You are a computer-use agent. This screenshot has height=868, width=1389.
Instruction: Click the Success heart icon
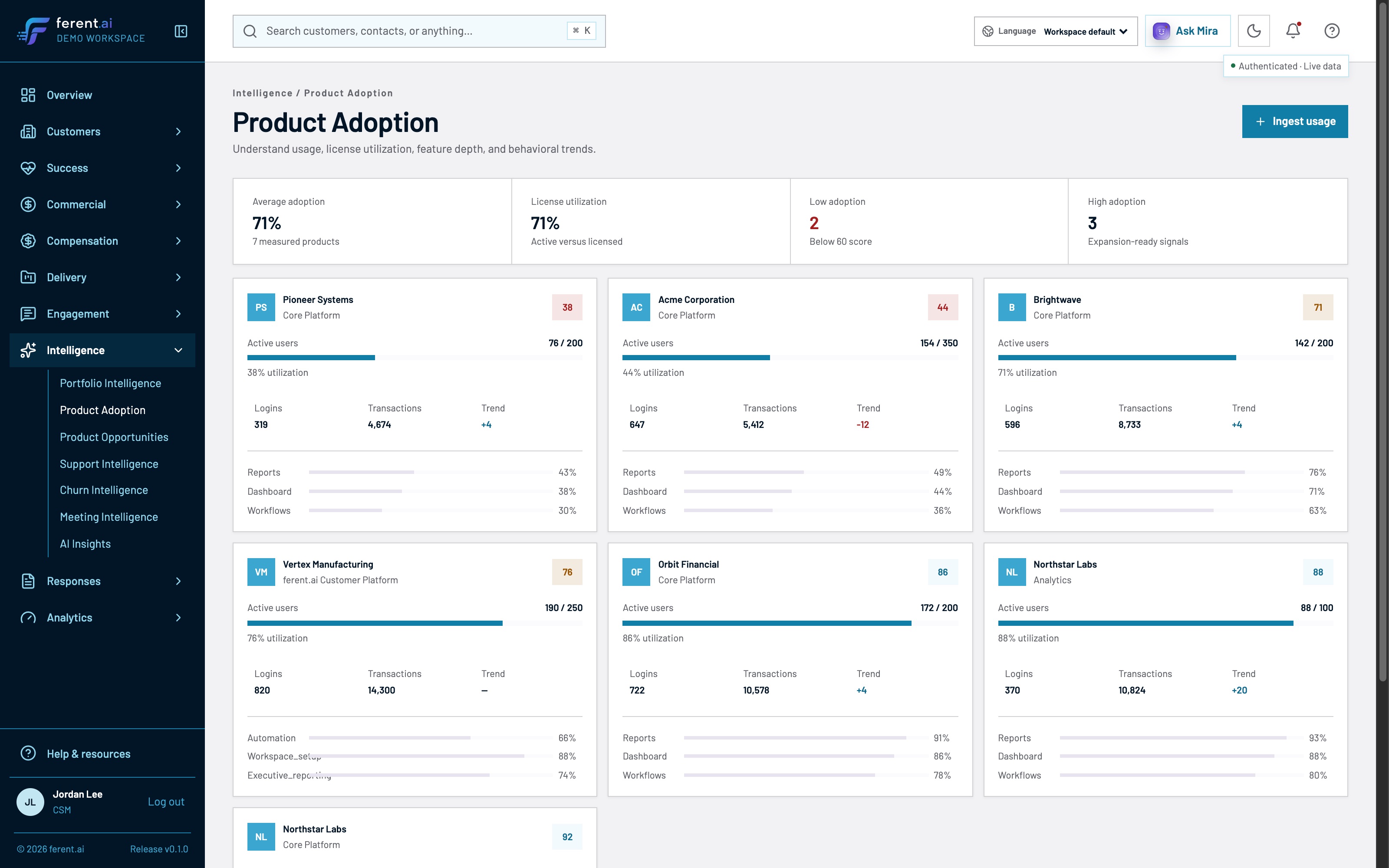coord(28,168)
